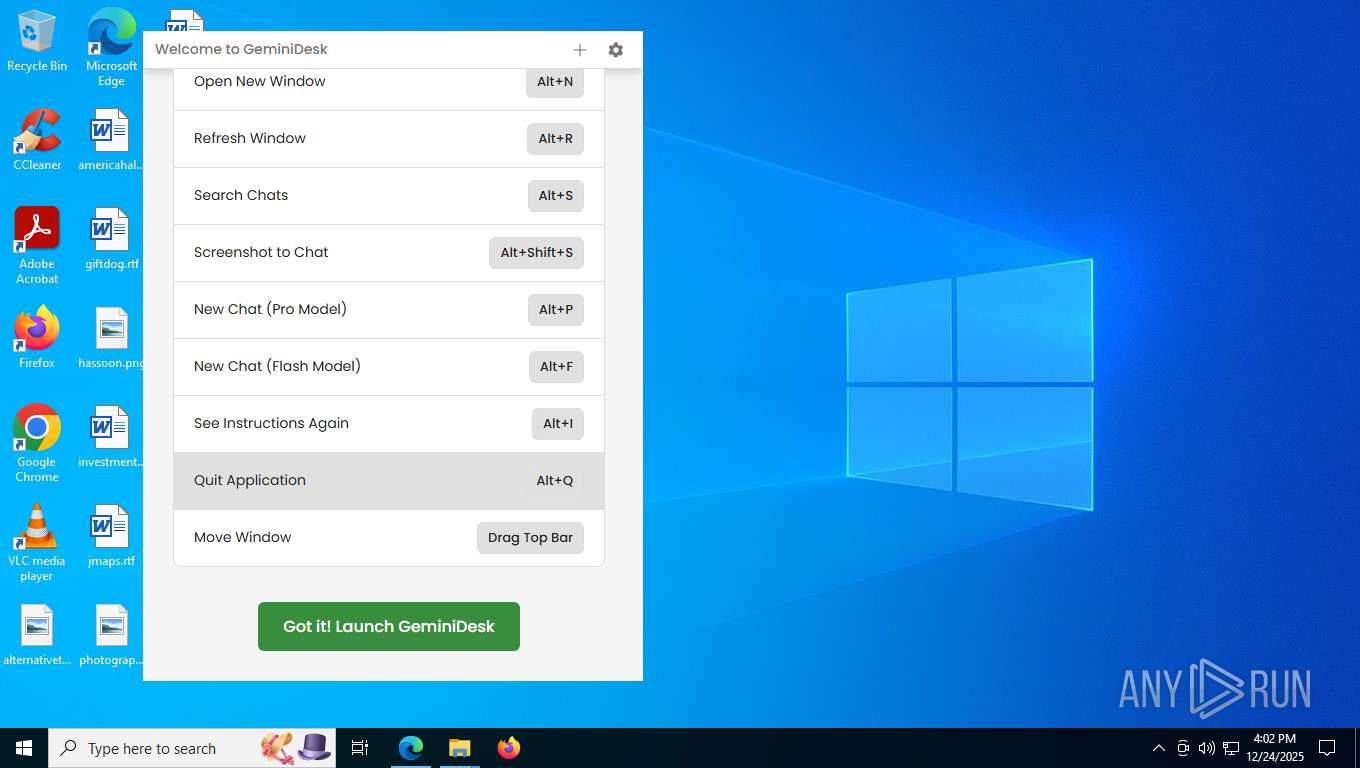Click the Drag Top Bar badge
This screenshot has height=768, width=1360.
pyautogui.click(x=530, y=538)
